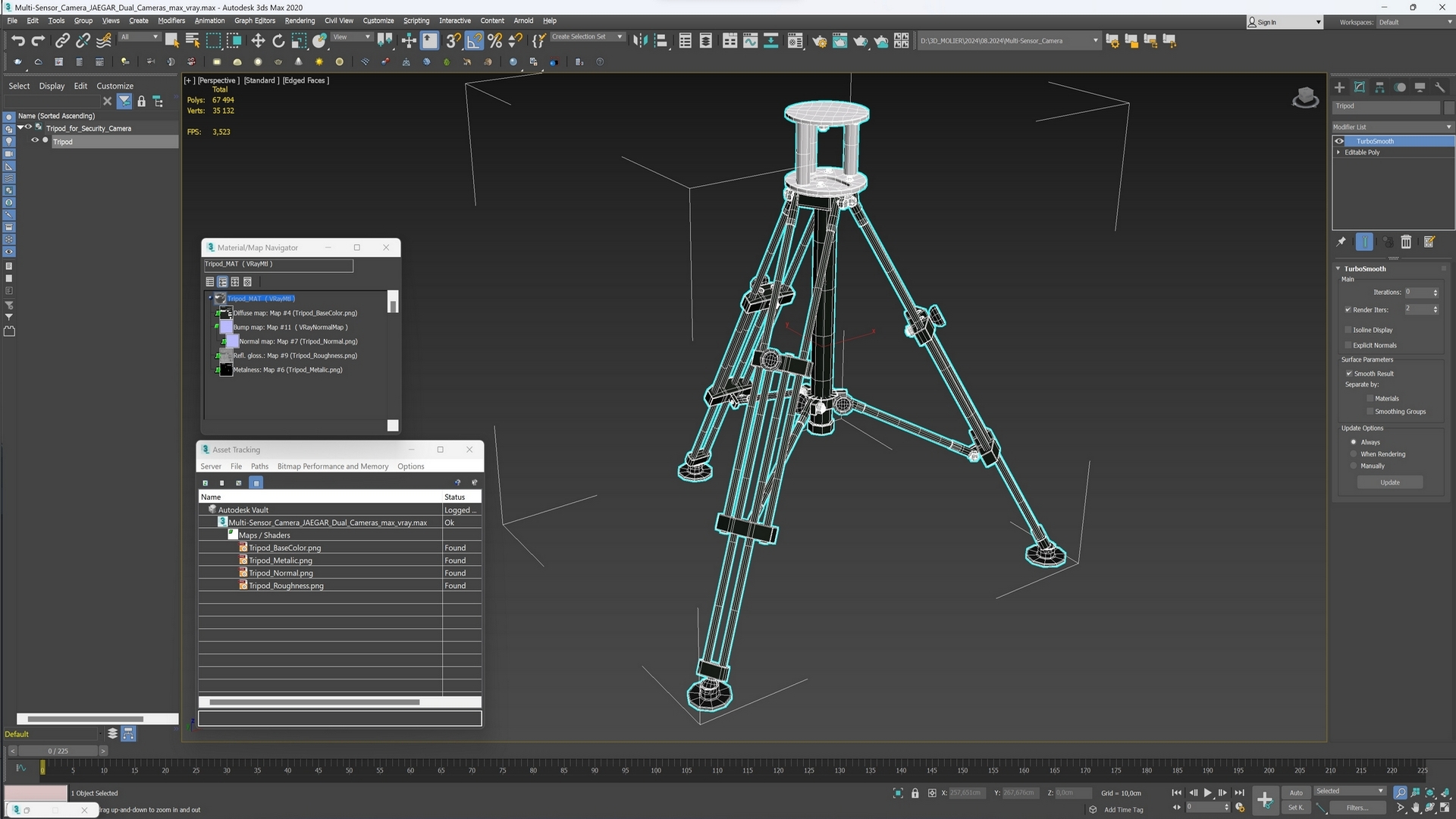
Task: Enable the Isoline Display checkbox
Action: pyautogui.click(x=1348, y=330)
